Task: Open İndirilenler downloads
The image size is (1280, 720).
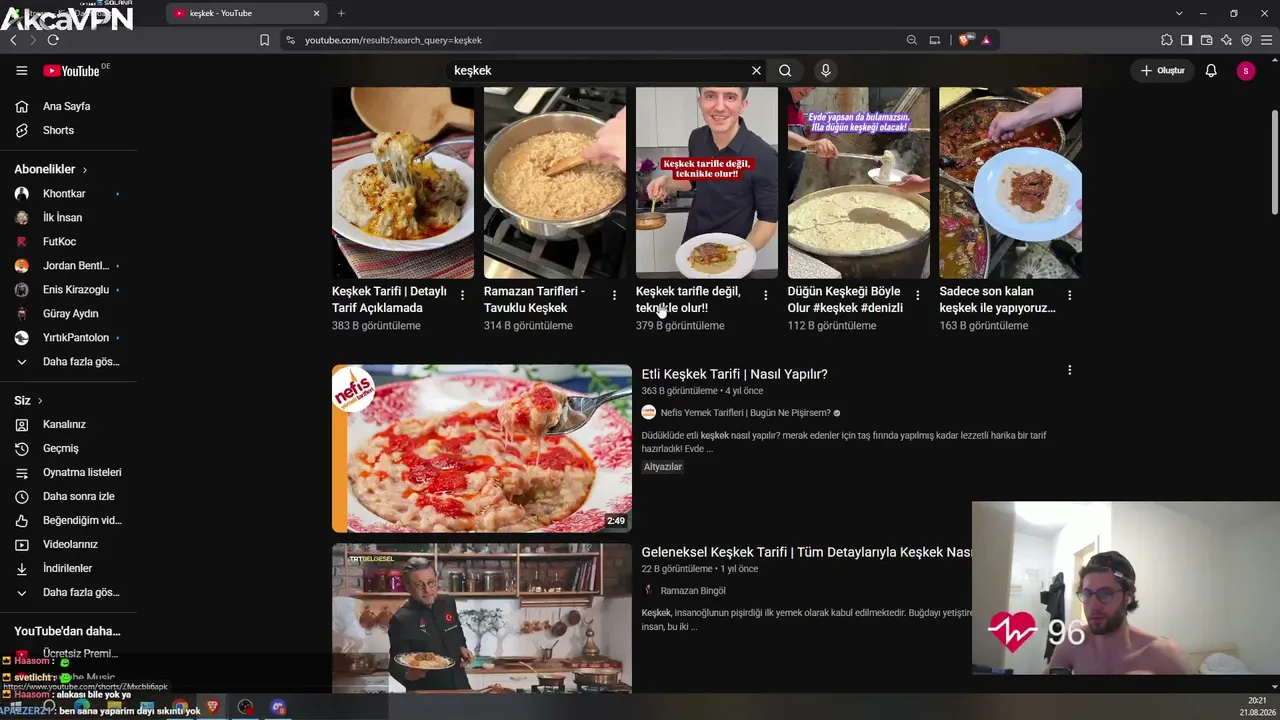Action: point(69,568)
